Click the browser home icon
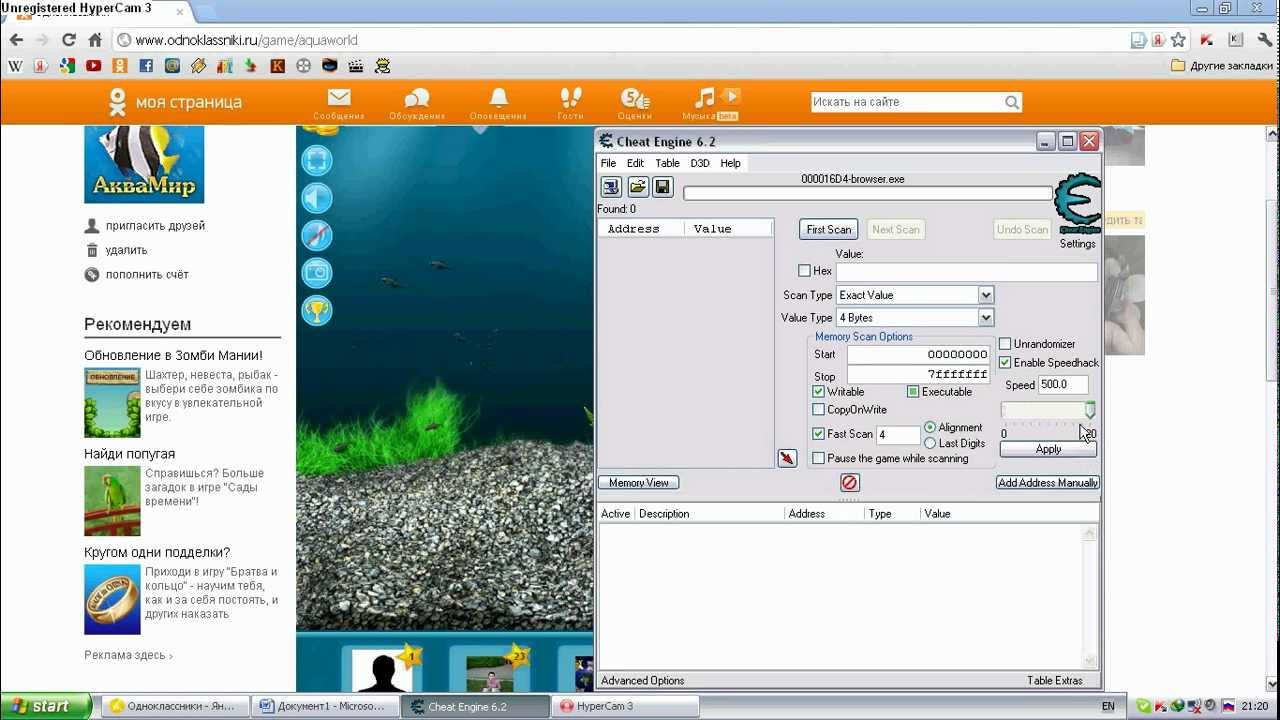This screenshot has height=720, width=1280. coord(95,40)
